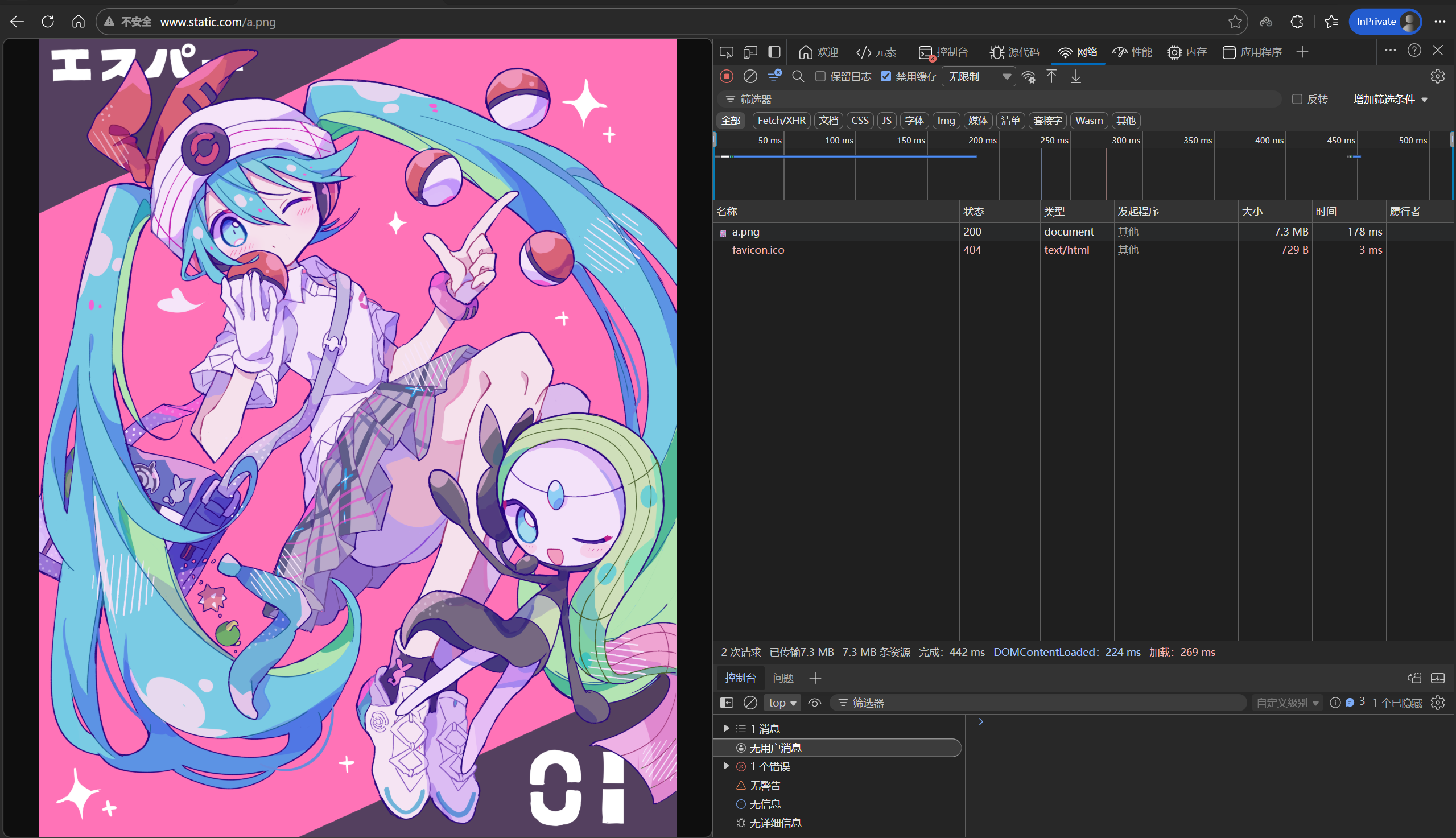1456x838 pixels.
Task: Open the 问题 drawer tab
Action: pyautogui.click(x=783, y=678)
